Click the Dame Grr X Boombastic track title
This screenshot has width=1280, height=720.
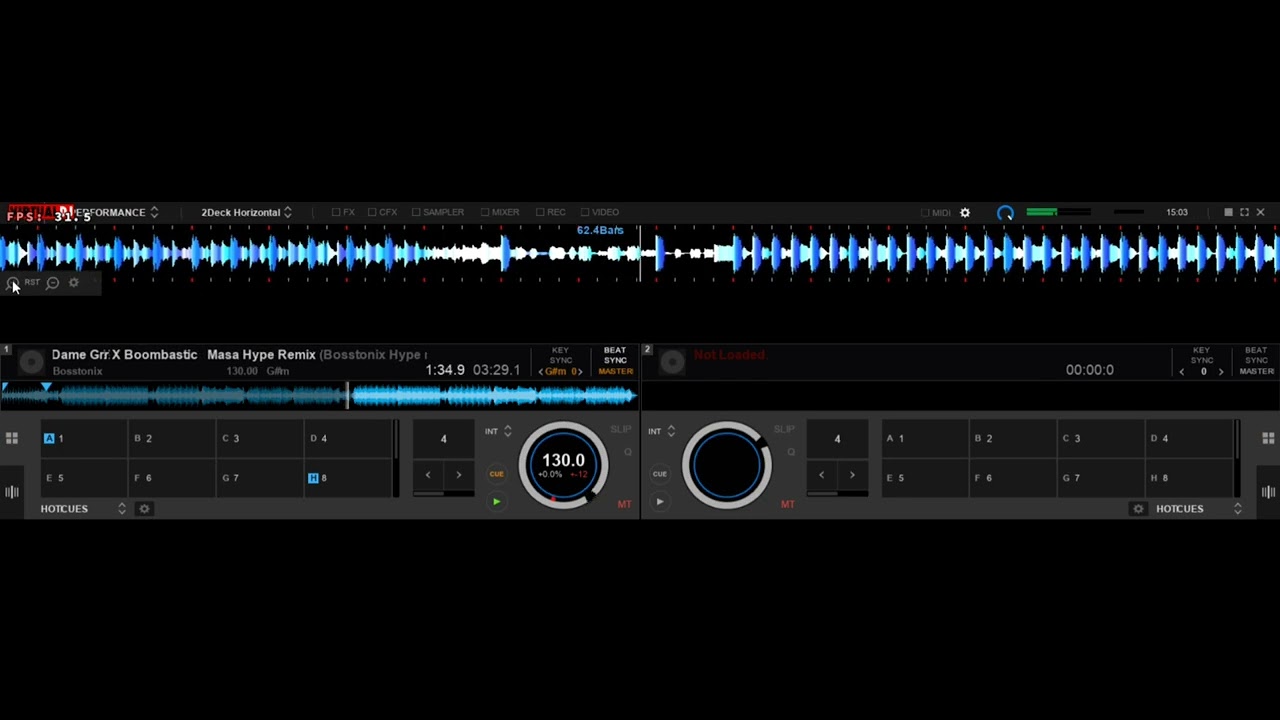[124, 355]
